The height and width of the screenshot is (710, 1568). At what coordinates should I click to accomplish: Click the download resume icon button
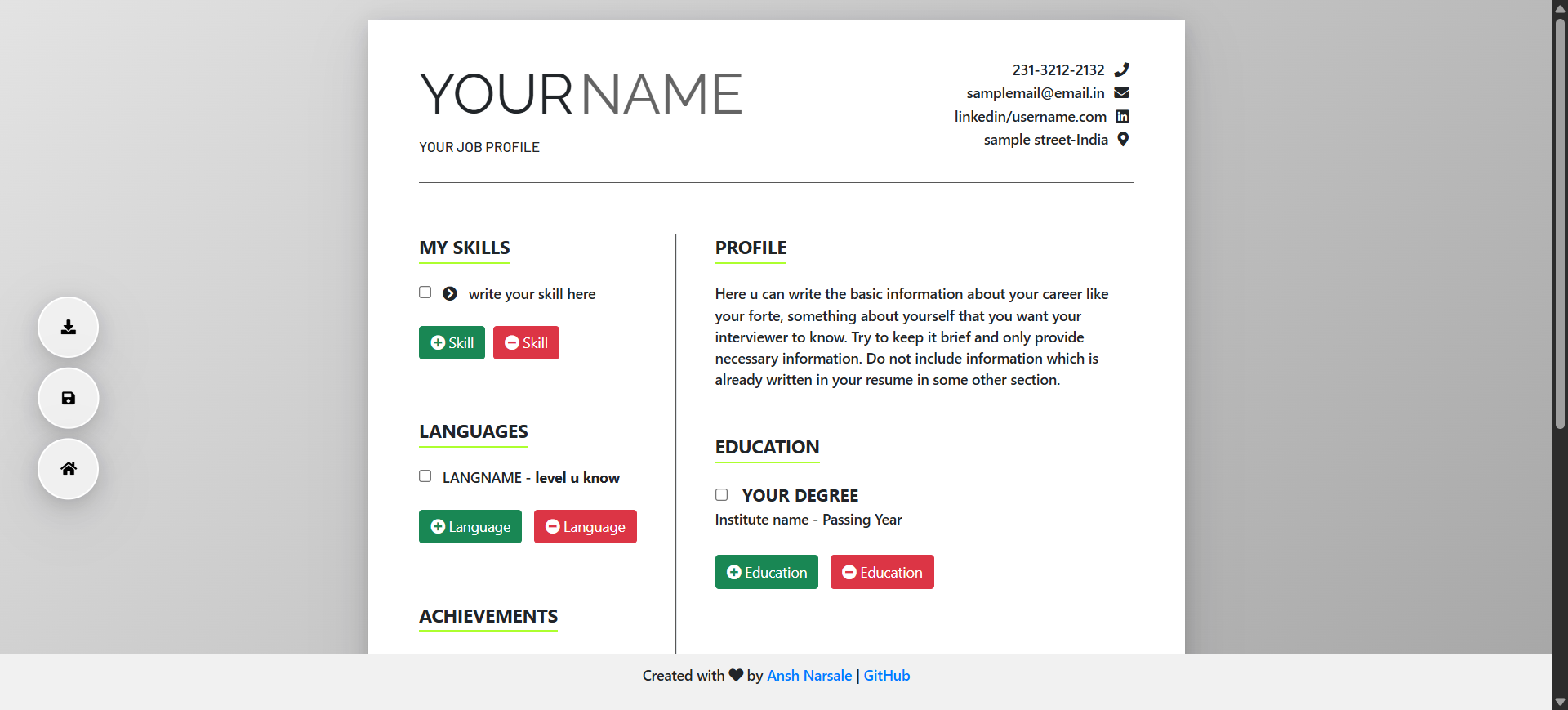pyautogui.click(x=69, y=328)
